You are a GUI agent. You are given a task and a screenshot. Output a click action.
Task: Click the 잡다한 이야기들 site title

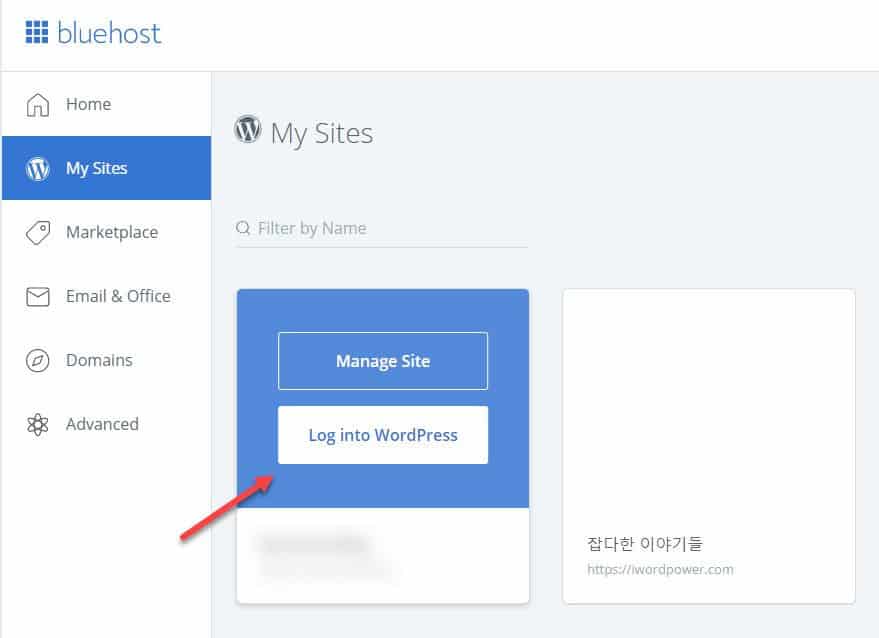[x=645, y=543]
